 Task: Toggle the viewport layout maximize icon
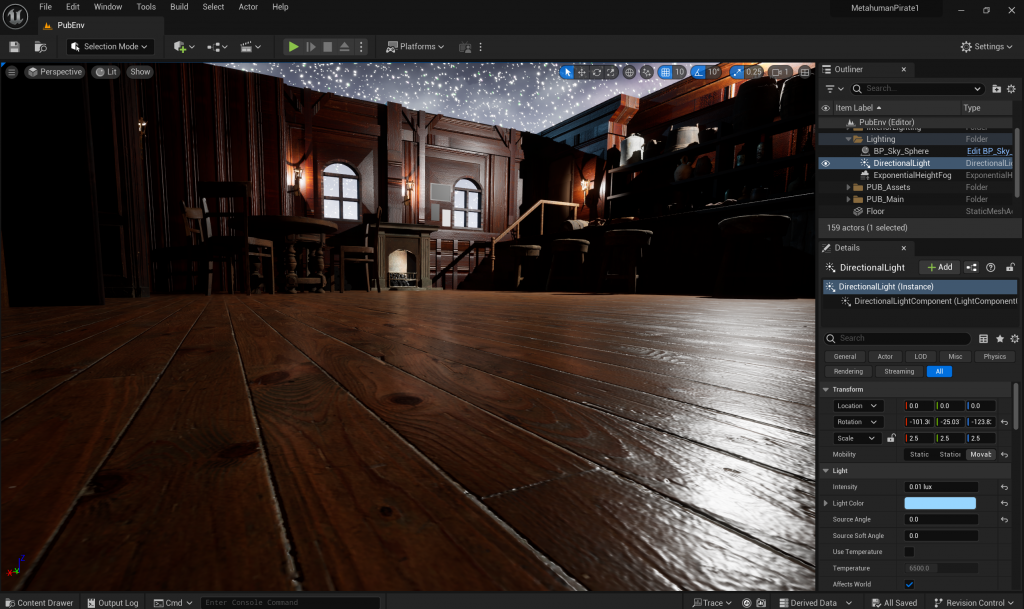click(805, 72)
